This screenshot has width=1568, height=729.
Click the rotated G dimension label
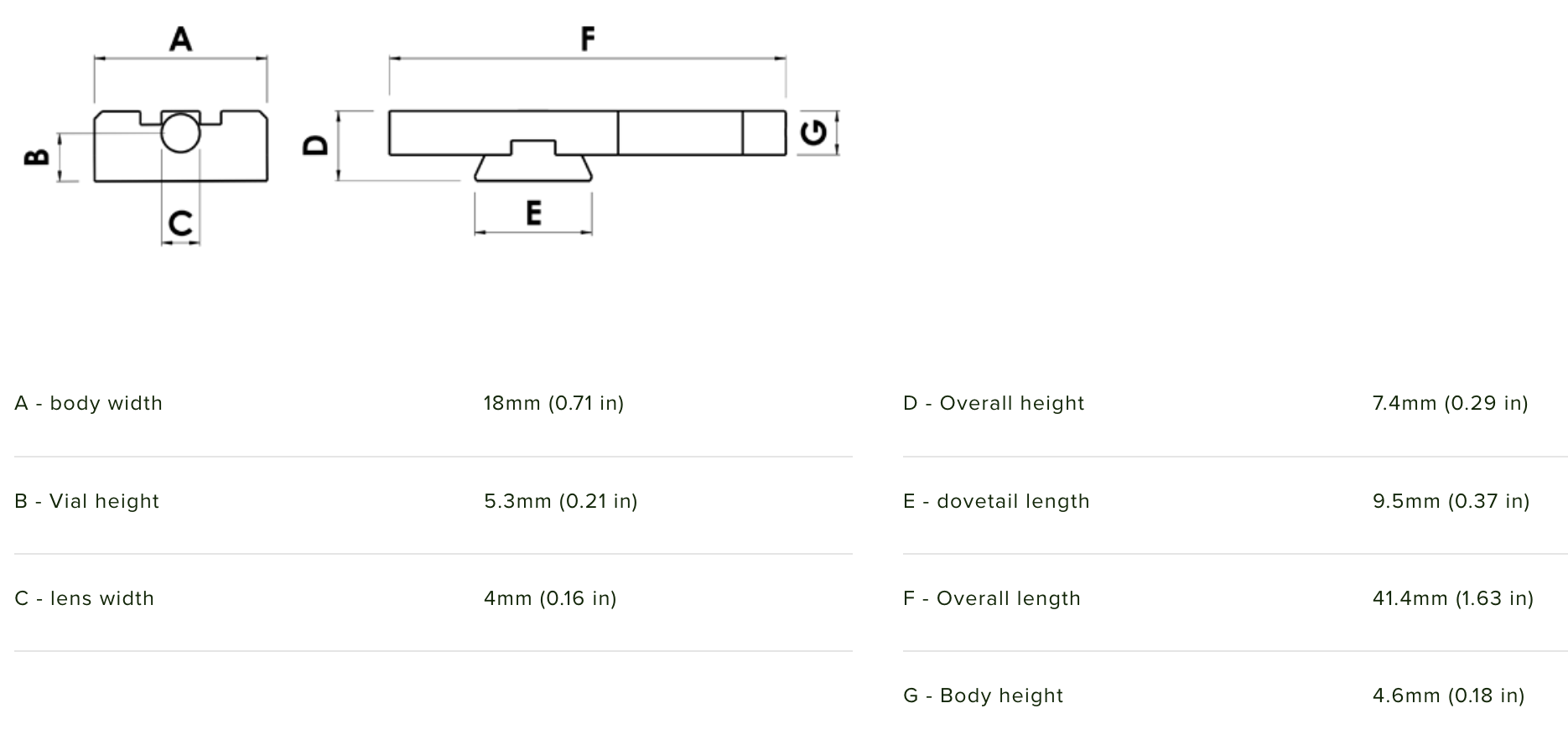click(x=814, y=132)
